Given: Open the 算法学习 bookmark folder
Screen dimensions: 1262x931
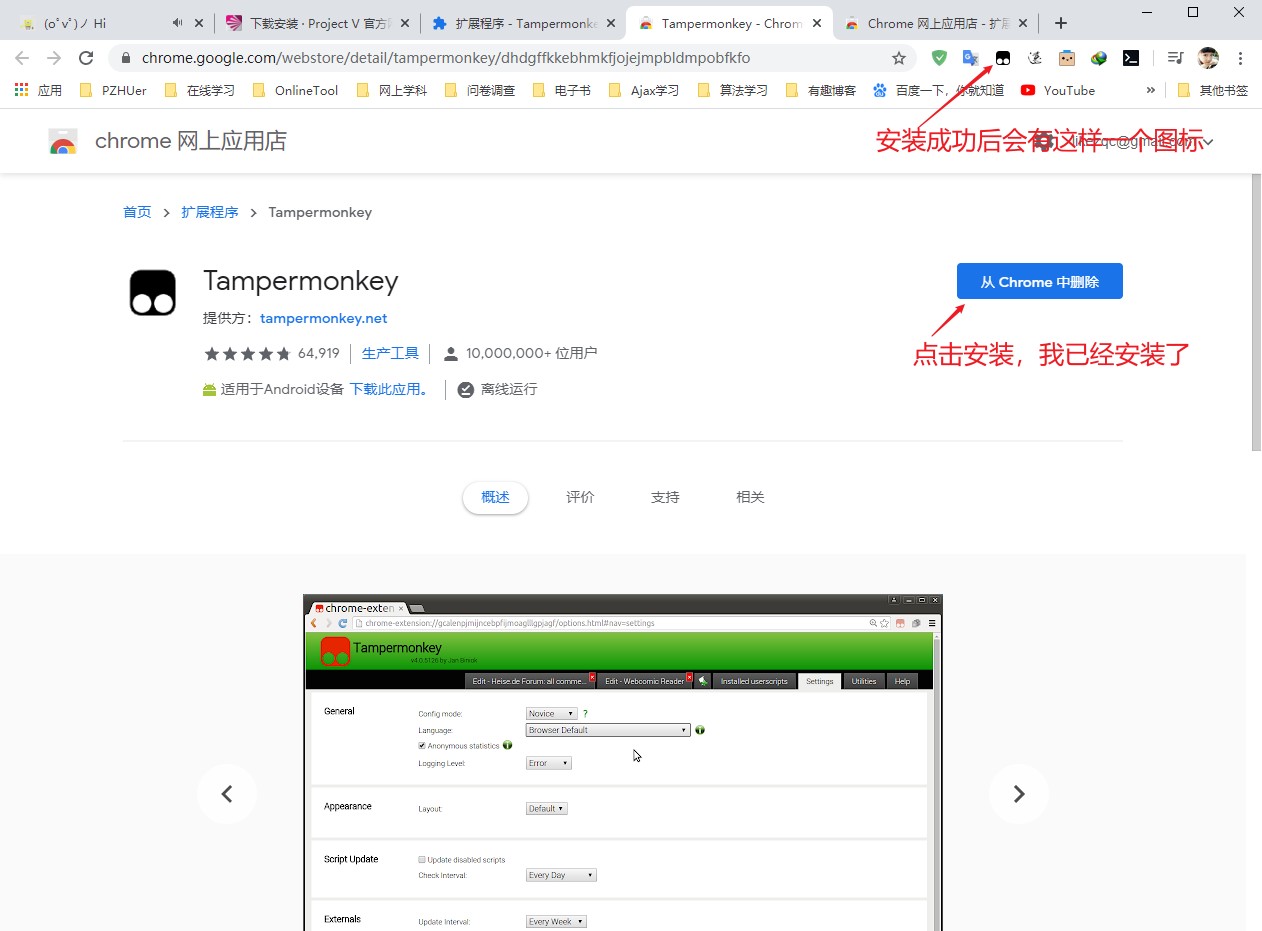Looking at the screenshot, I should click(732, 90).
